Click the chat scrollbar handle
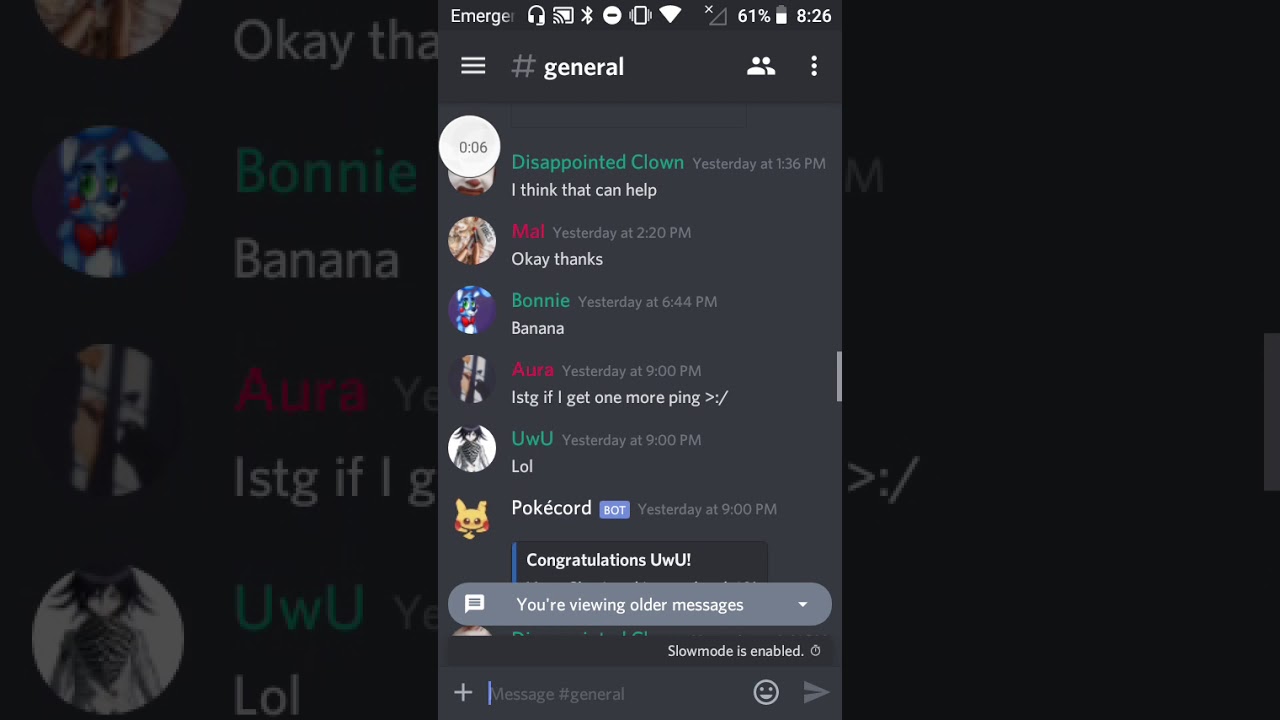1280x720 pixels. 839,376
